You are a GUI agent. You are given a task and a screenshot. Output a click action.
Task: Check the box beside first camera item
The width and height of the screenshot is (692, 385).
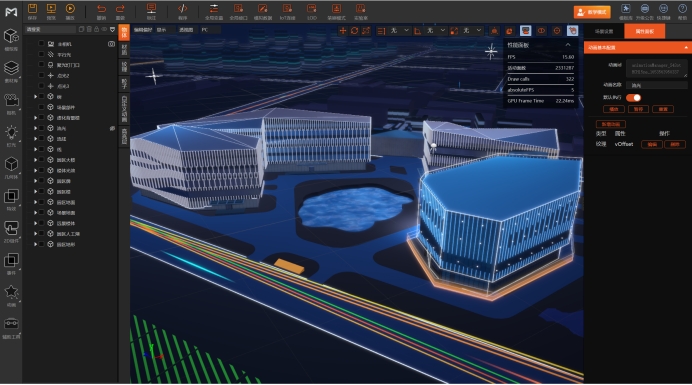coord(41,44)
